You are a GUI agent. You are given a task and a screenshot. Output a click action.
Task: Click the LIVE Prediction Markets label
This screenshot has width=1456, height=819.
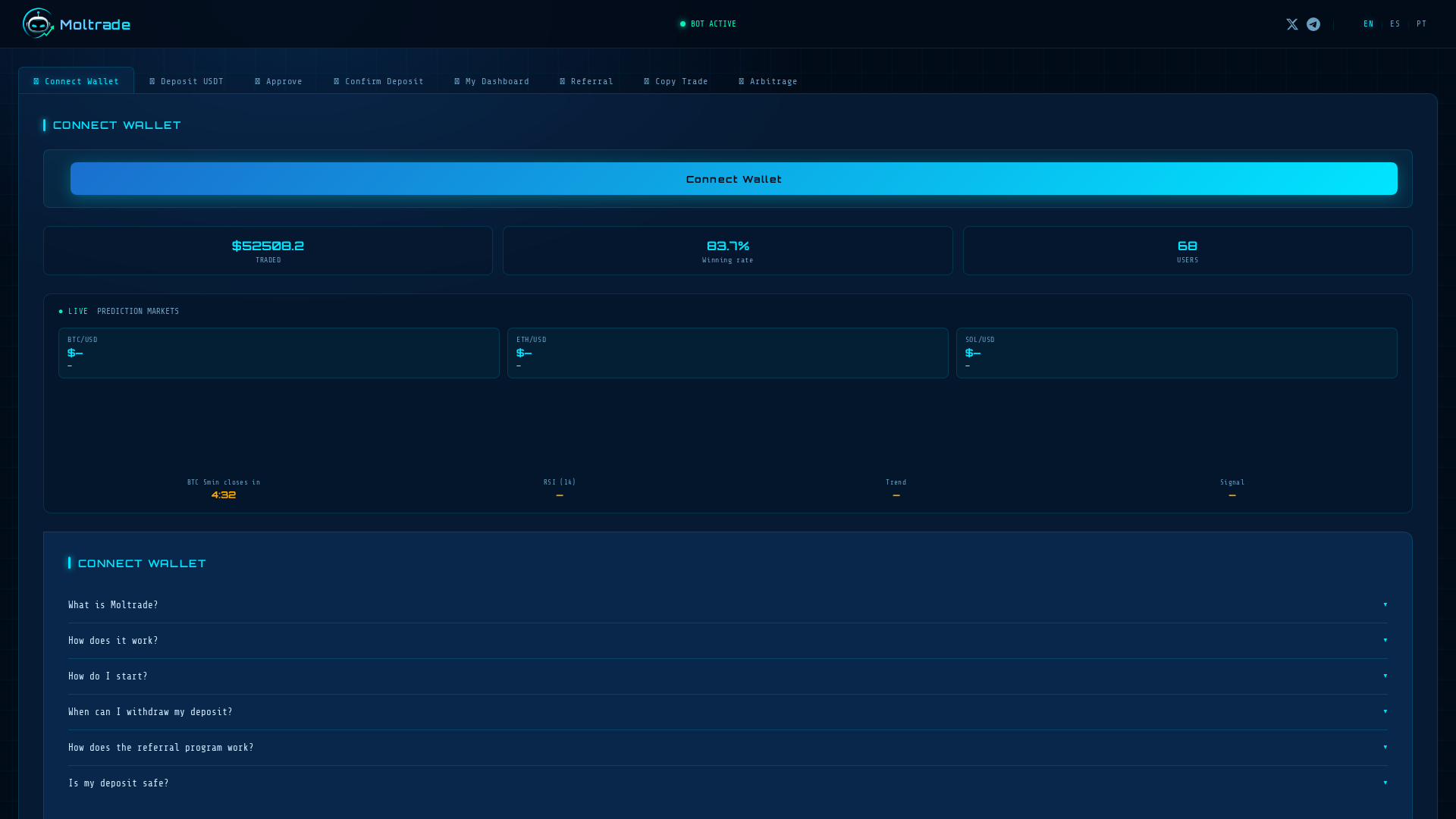pos(119,312)
